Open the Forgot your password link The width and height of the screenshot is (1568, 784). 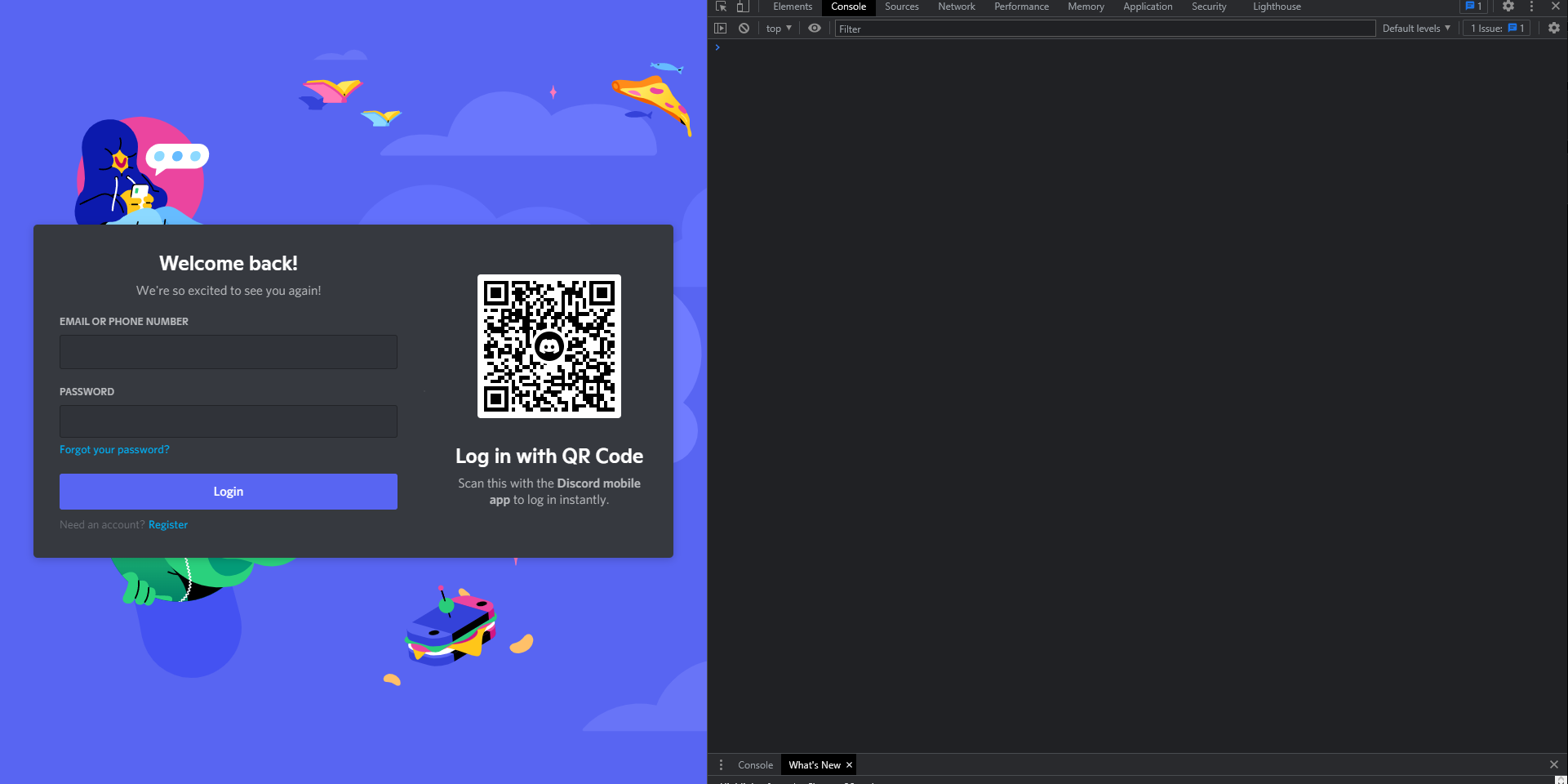[x=114, y=449]
